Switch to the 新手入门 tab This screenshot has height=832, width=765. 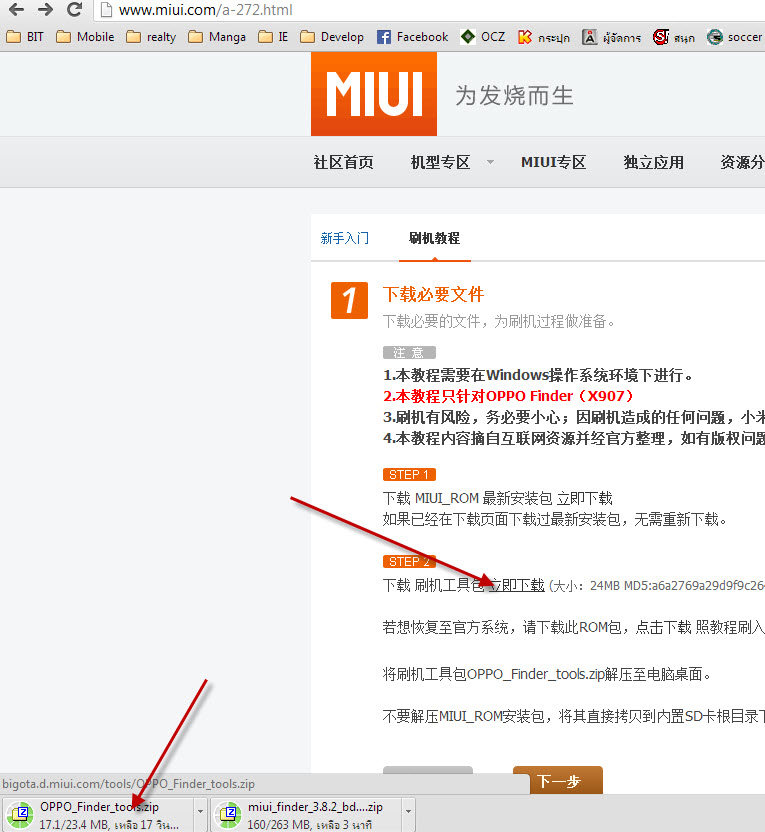[x=345, y=238]
